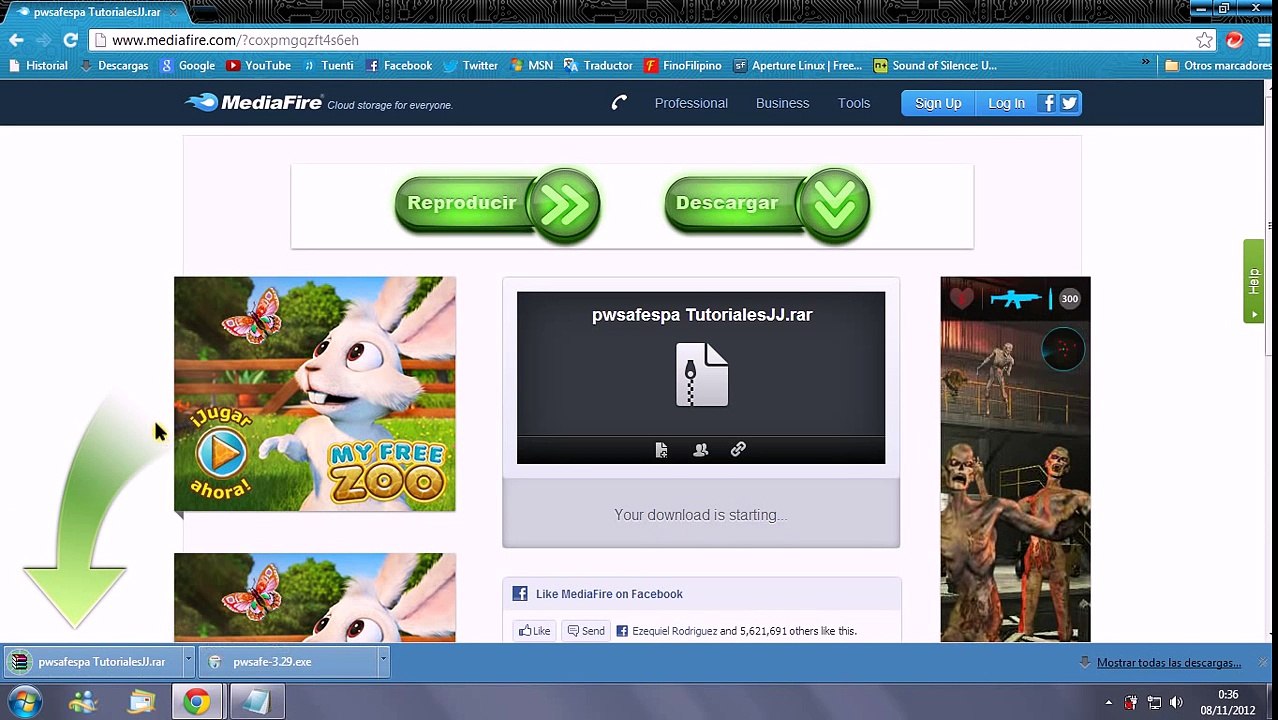The height and width of the screenshot is (720, 1278).
Task: Click the file name pwsafespa TutorialesJJ.rar
Action: 702,314
